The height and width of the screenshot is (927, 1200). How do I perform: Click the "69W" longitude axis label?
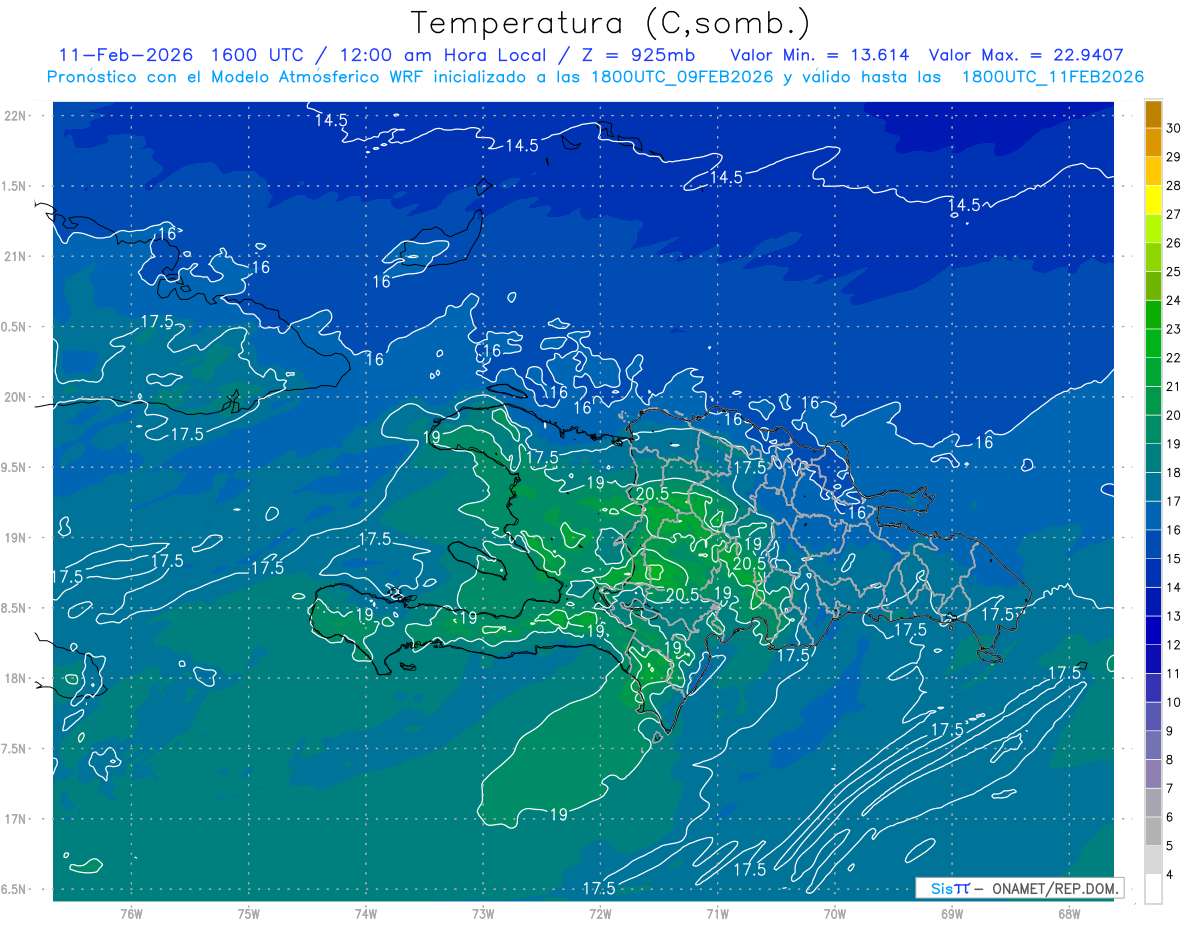point(952,914)
